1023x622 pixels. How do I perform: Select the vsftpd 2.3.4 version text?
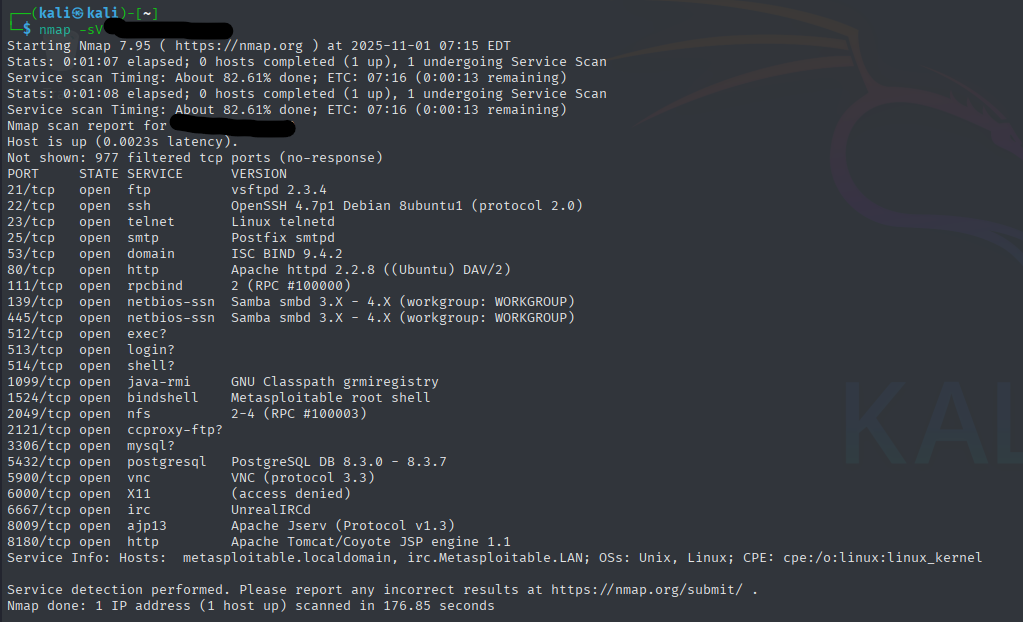[x=279, y=189]
